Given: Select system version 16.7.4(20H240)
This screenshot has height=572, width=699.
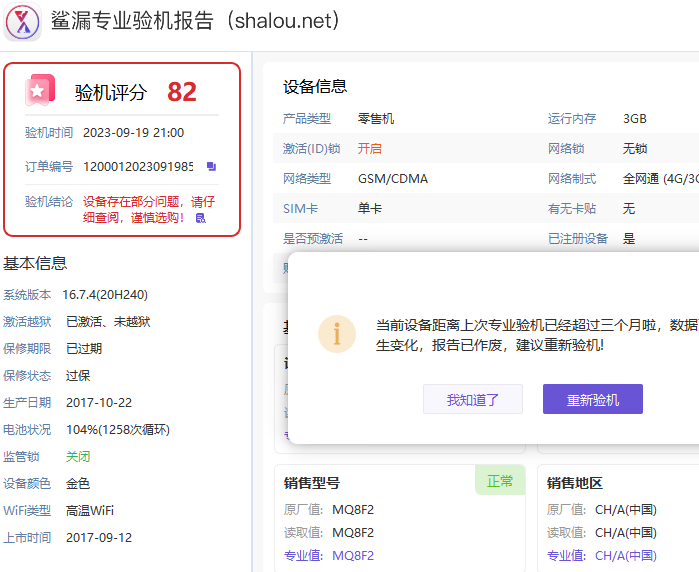Looking at the screenshot, I should (105, 295).
